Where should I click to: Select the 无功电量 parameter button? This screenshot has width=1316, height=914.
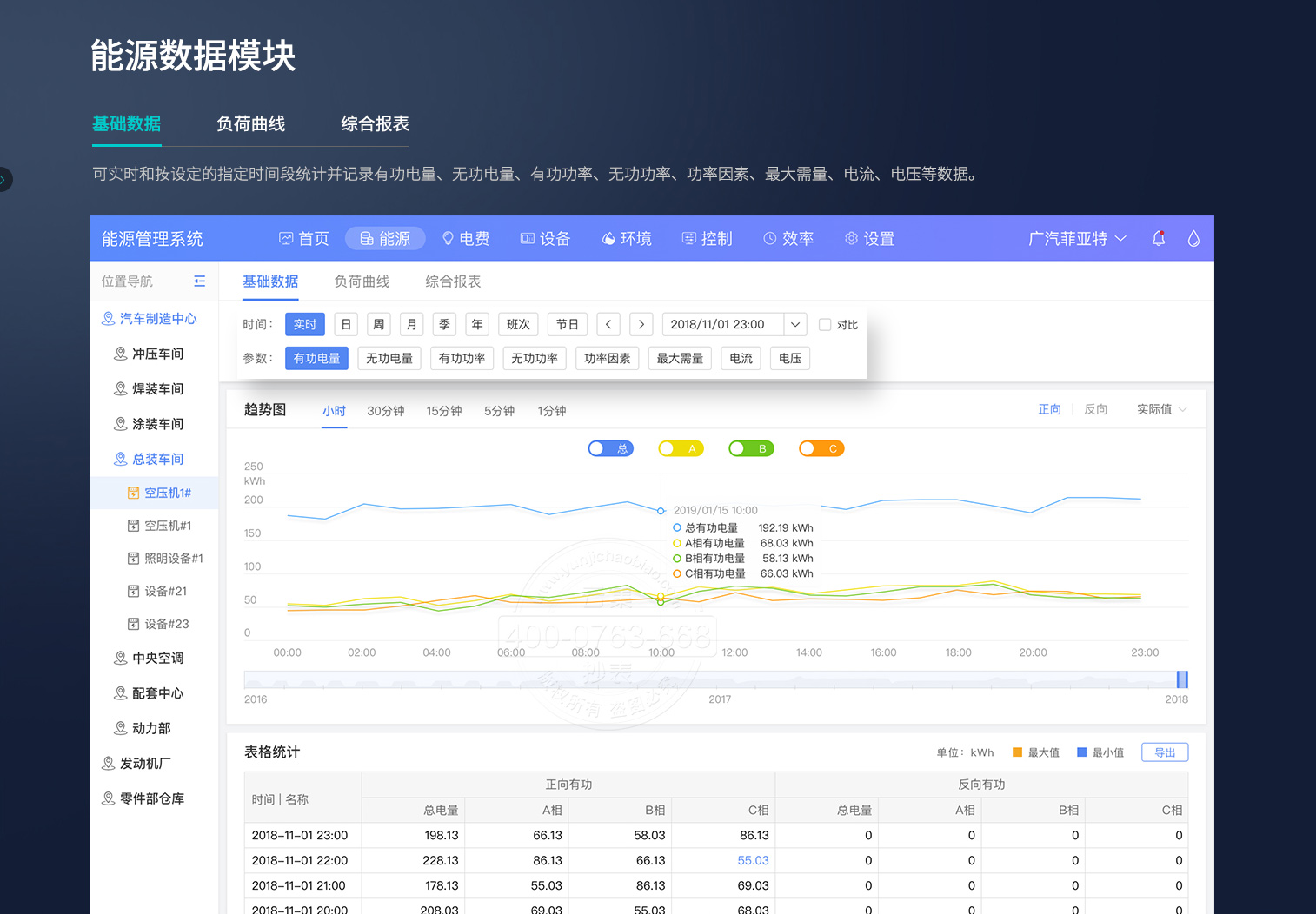click(389, 358)
